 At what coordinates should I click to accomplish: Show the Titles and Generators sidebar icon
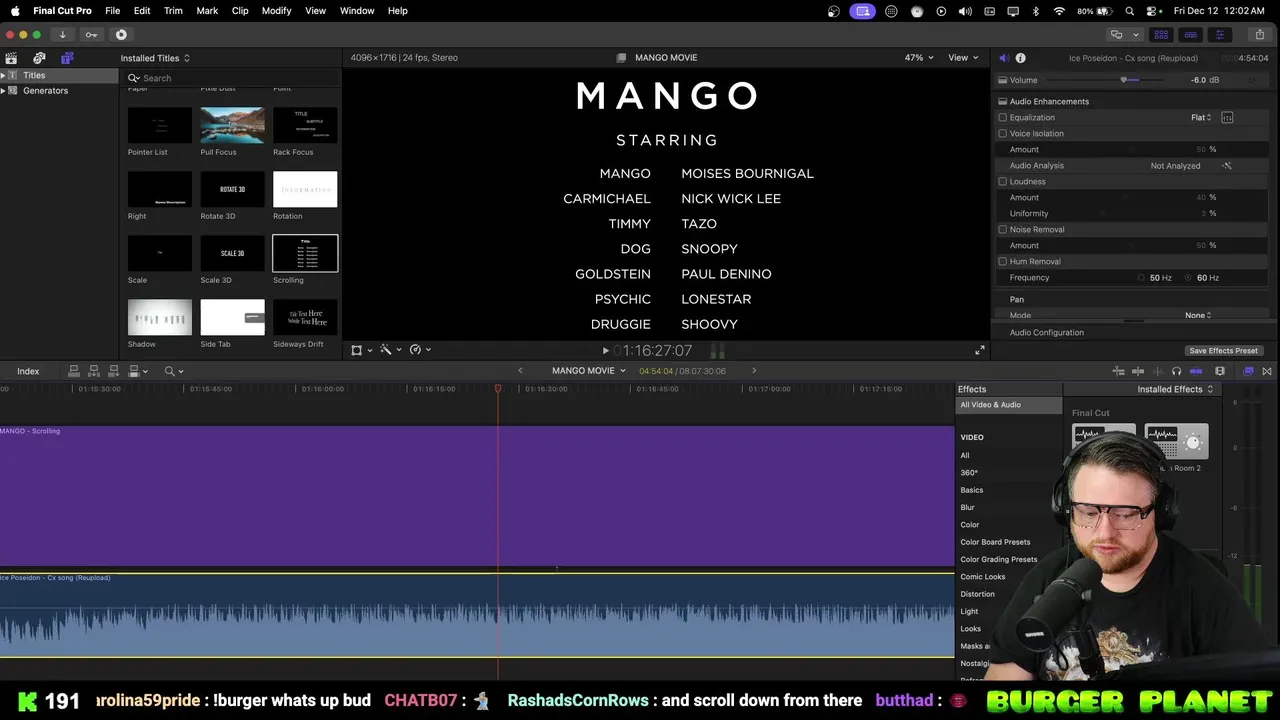tap(67, 58)
